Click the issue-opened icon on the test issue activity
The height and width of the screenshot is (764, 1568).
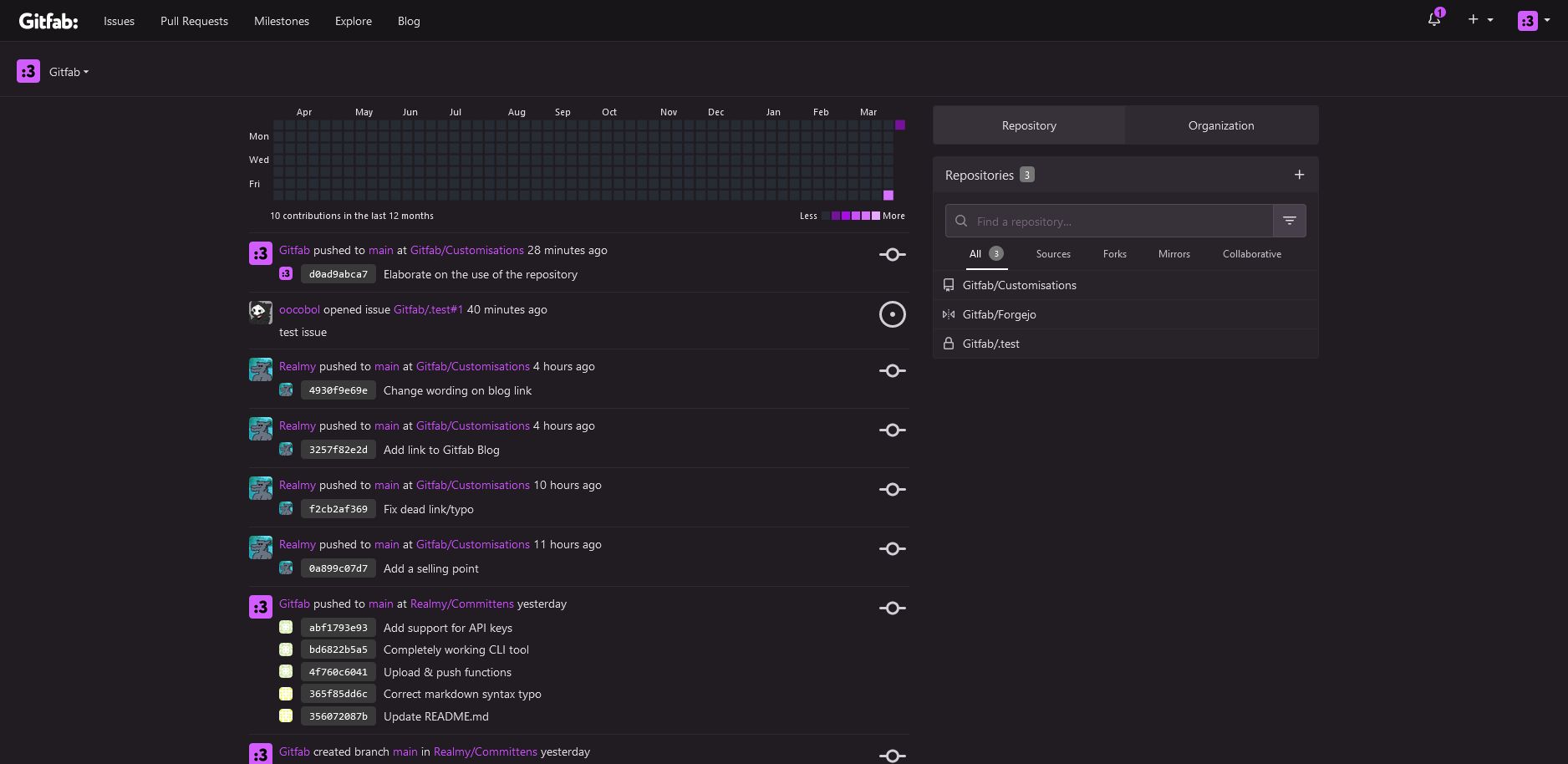click(892, 314)
